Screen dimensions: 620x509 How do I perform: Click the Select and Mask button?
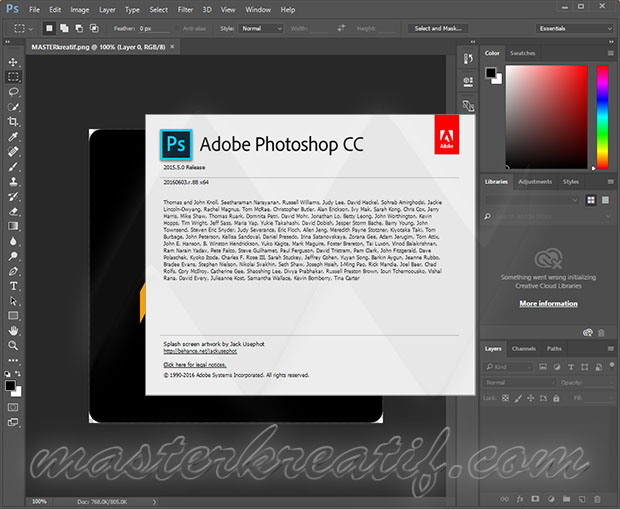438,28
